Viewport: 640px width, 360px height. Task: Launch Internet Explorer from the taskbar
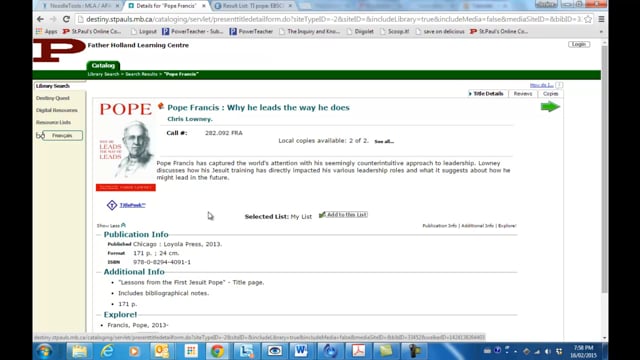point(107,351)
